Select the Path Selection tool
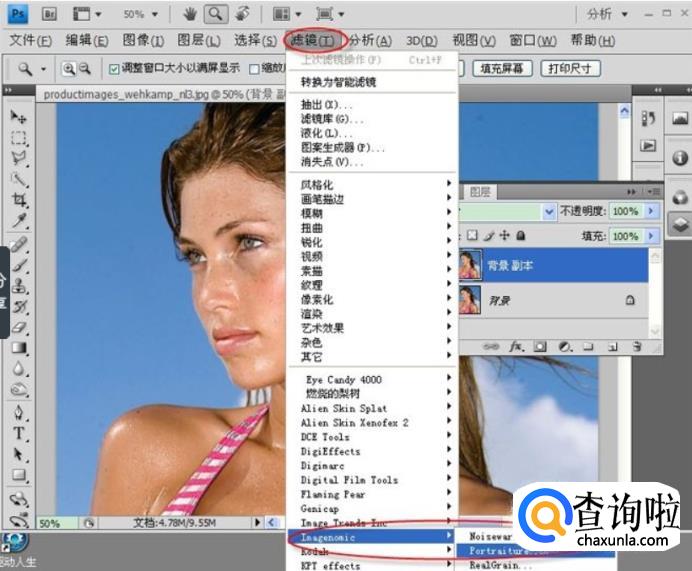692x571 pixels. tap(19, 455)
